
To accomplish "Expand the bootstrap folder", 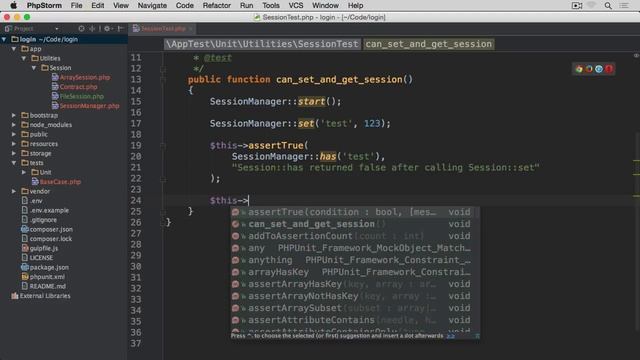I will click(14, 115).
